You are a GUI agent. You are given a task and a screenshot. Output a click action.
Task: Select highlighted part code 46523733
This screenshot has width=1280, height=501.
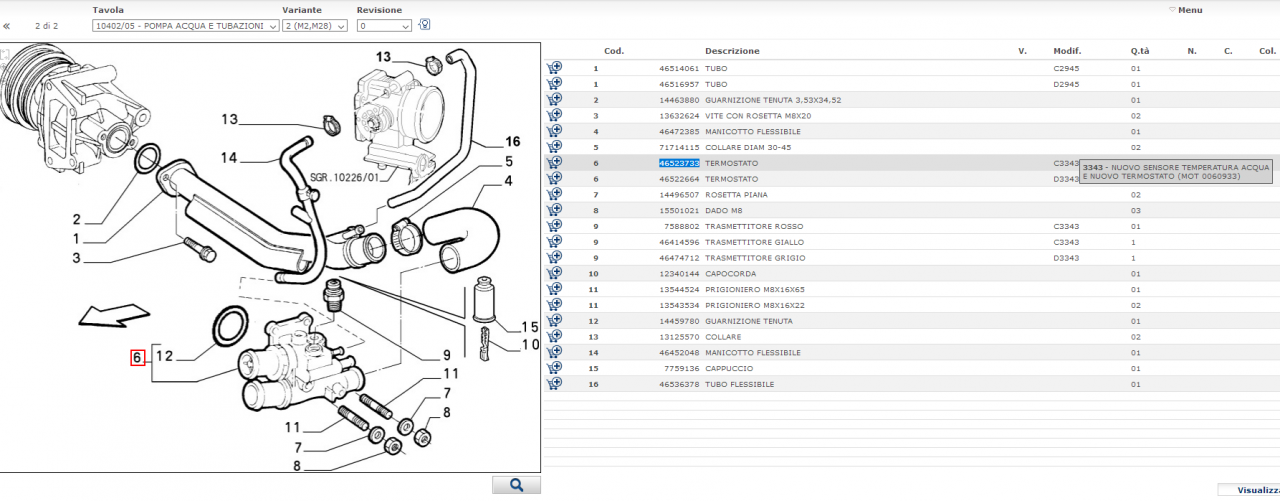[678, 163]
